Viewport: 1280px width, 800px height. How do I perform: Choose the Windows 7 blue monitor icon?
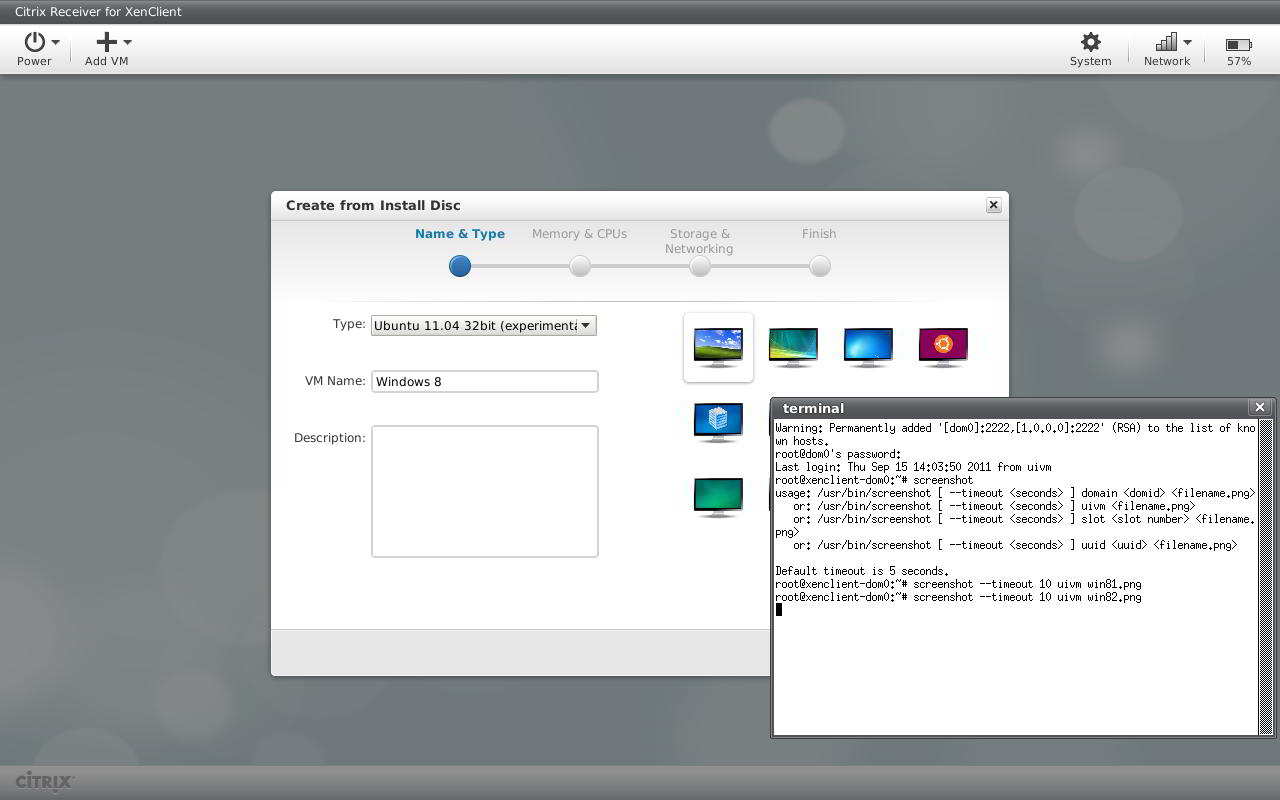pos(868,347)
